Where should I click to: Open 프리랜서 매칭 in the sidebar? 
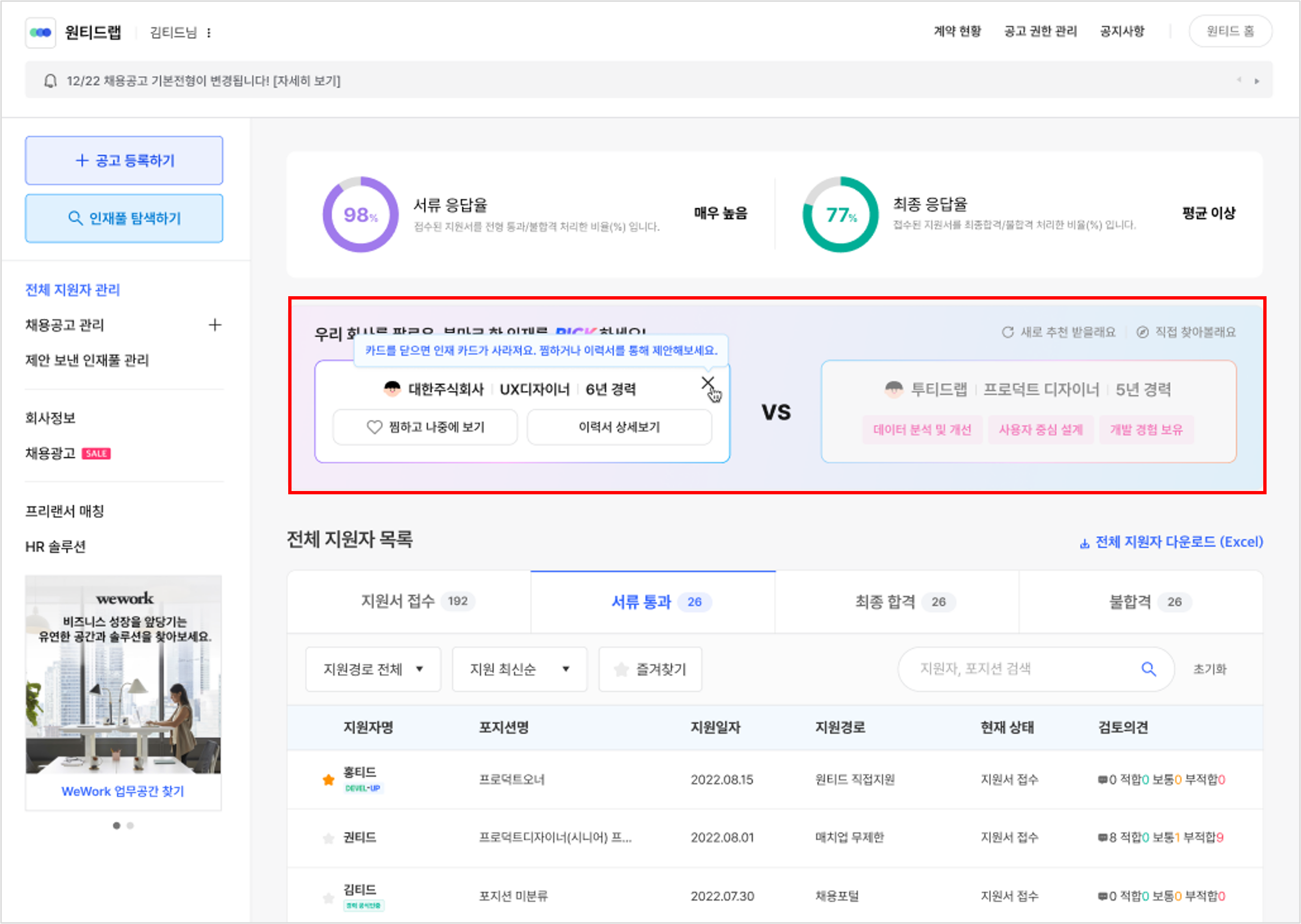pos(64,511)
